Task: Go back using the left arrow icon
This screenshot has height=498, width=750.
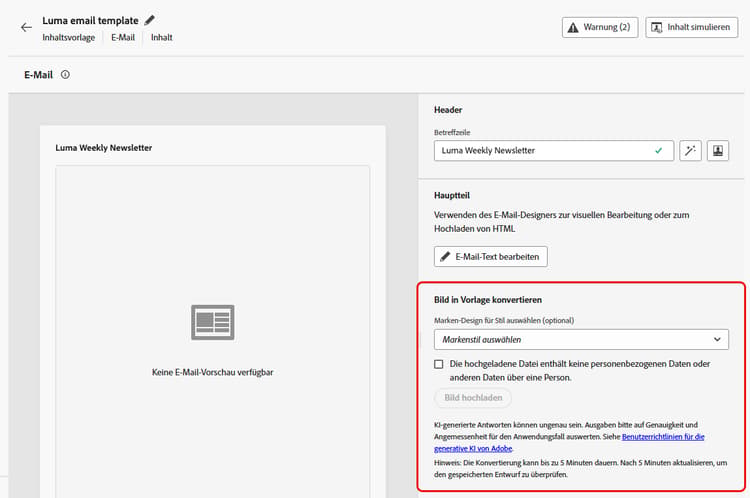Action: 26,27
